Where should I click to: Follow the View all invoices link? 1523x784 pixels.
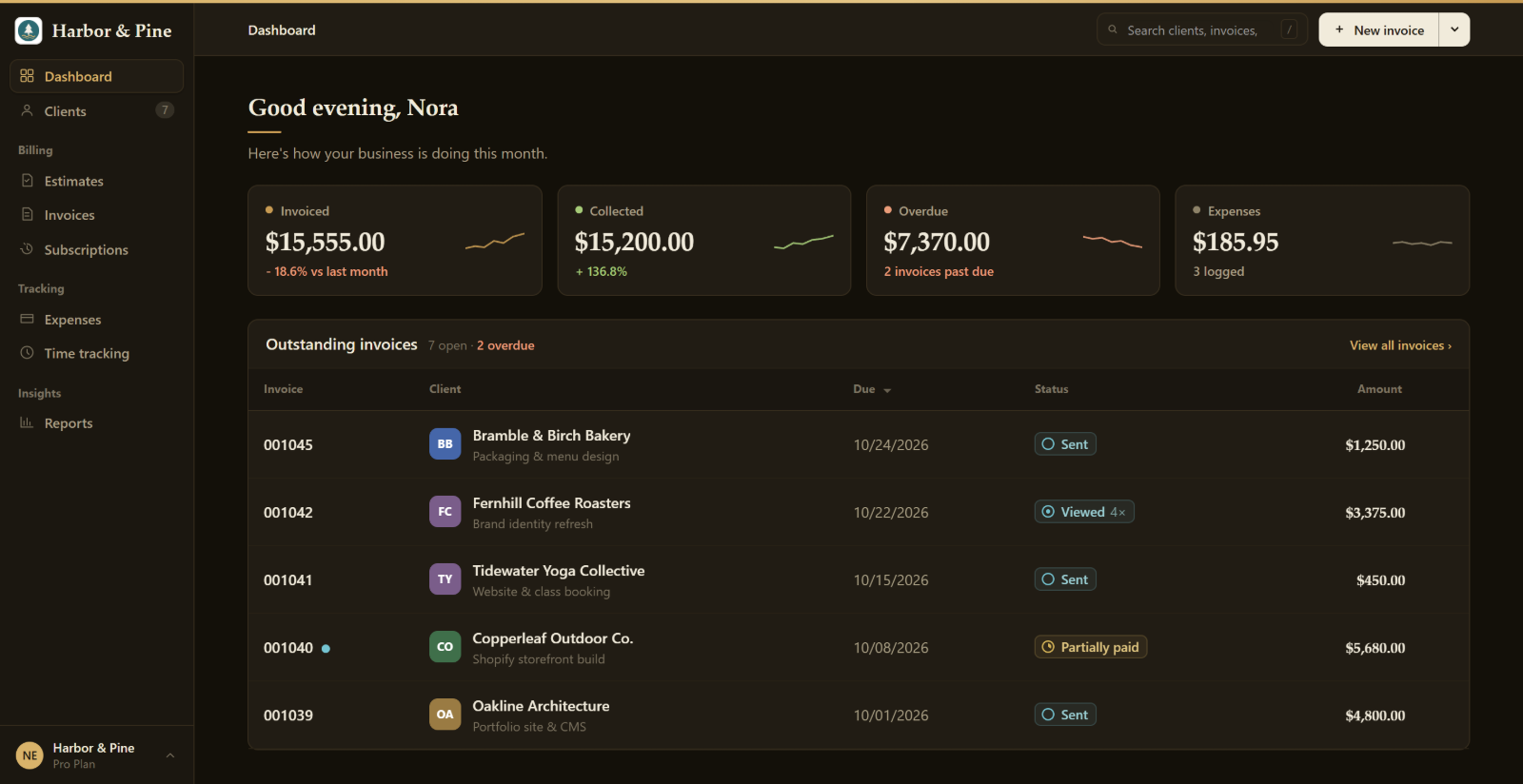click(1400, 345)
